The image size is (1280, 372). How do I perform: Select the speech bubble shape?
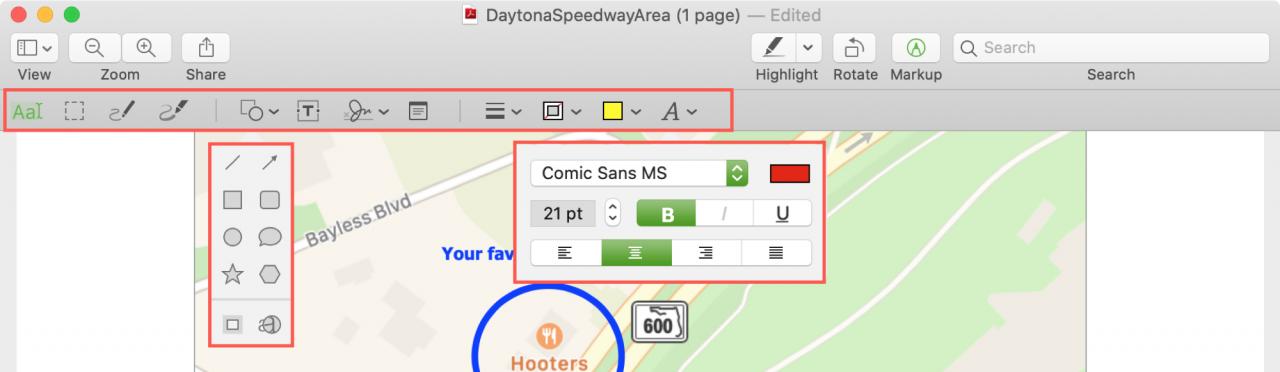[270, 237]
